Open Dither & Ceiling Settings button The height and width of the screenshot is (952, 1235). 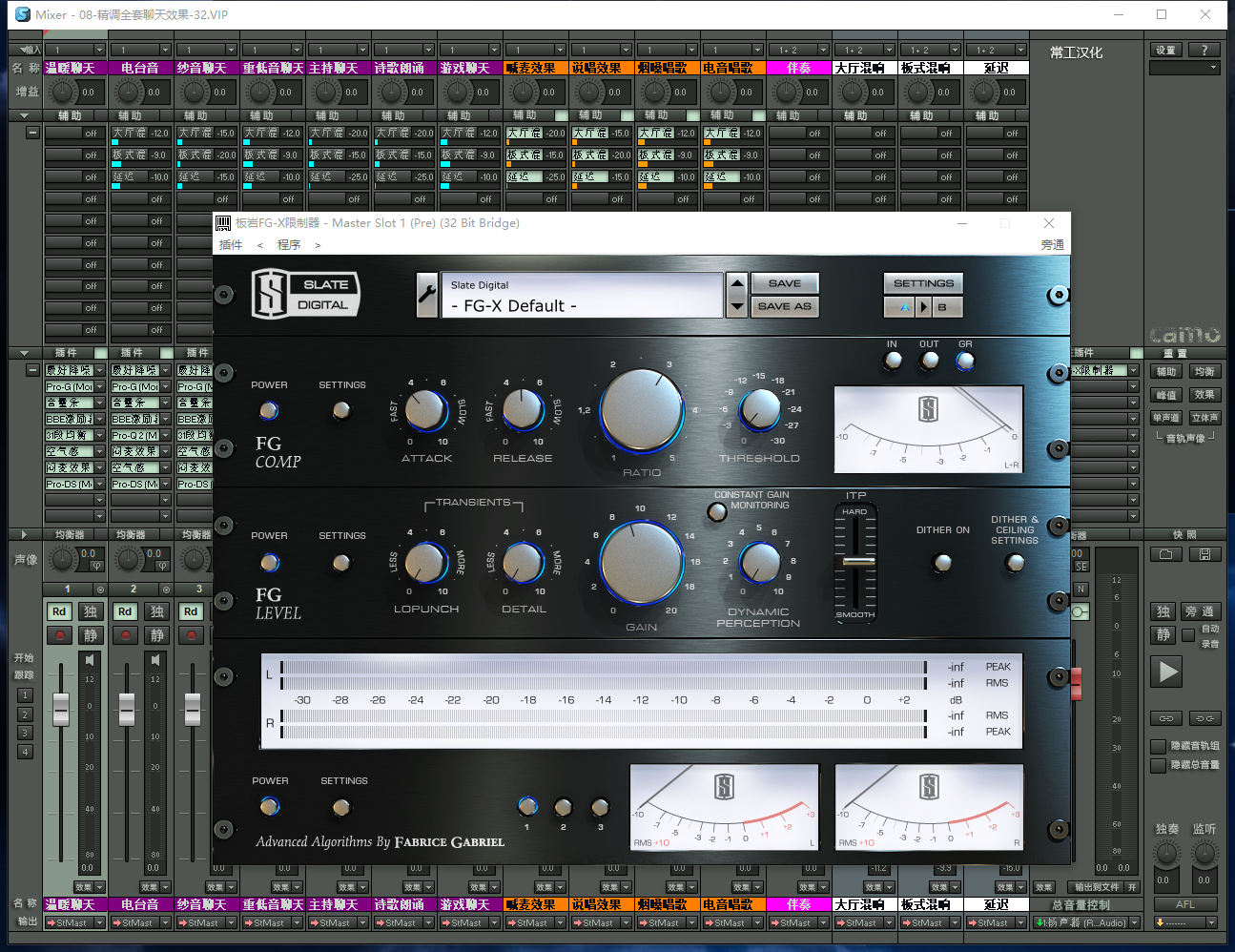[x=1015, y=563]
